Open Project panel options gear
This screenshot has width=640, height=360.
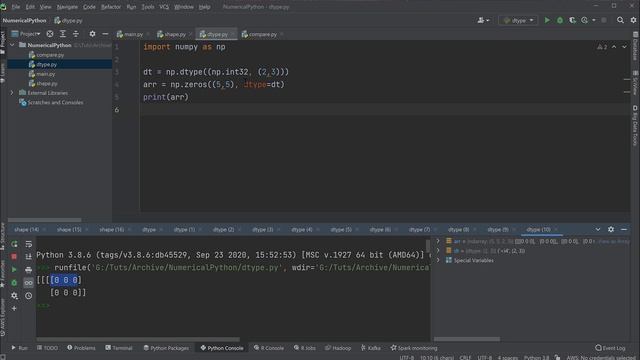[93, 34]
